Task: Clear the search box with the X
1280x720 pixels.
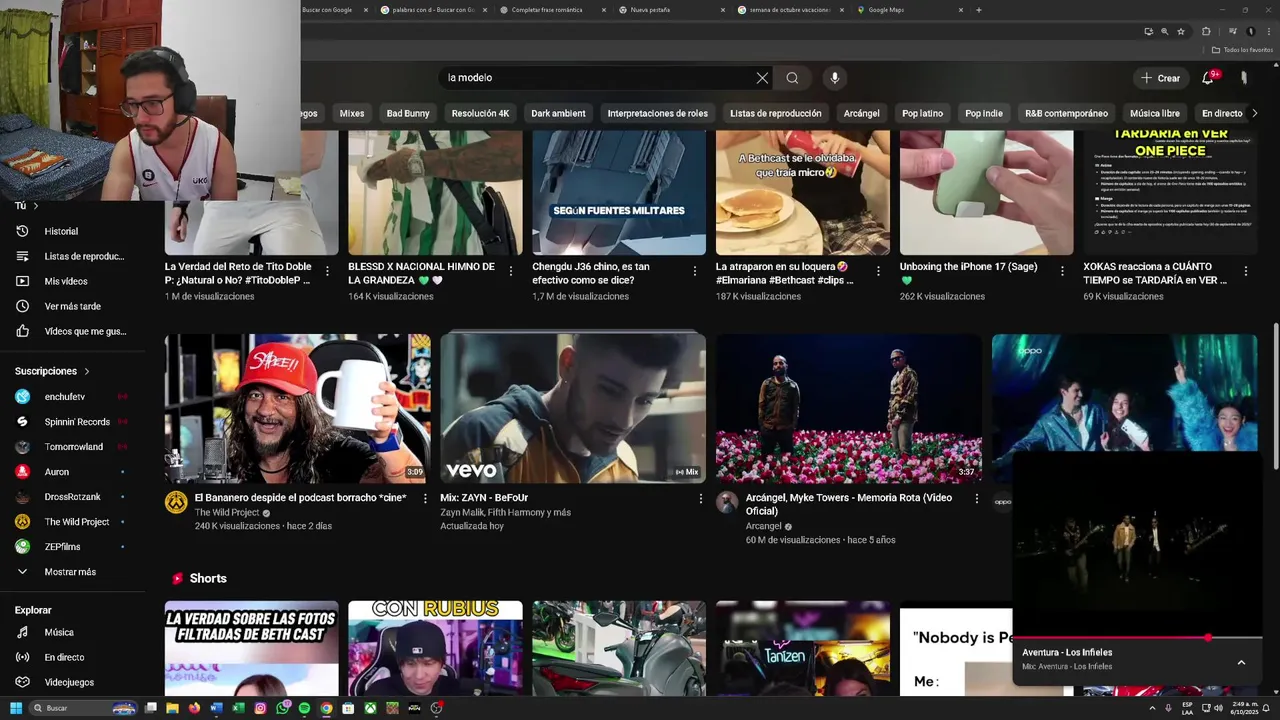Action: (x=762, y=78)
